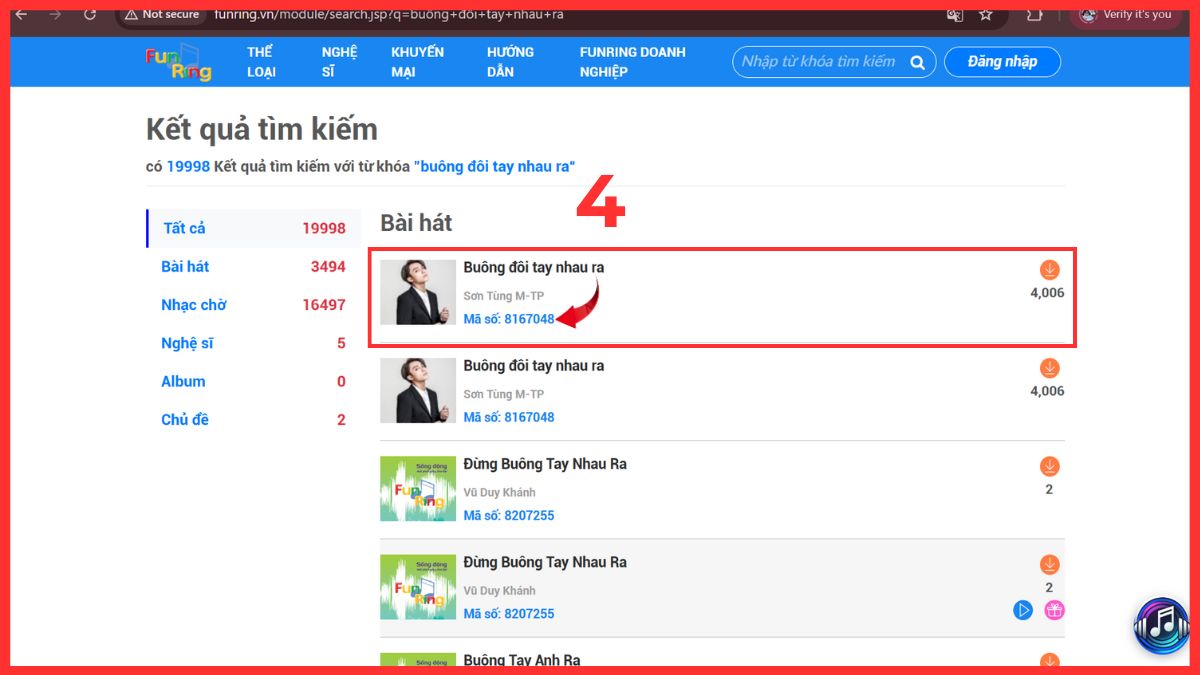The width and height of the screenshot is (1200, 675).
Task: Open the browser extensions puzzle icon
Action: [x=1035, y=15]
